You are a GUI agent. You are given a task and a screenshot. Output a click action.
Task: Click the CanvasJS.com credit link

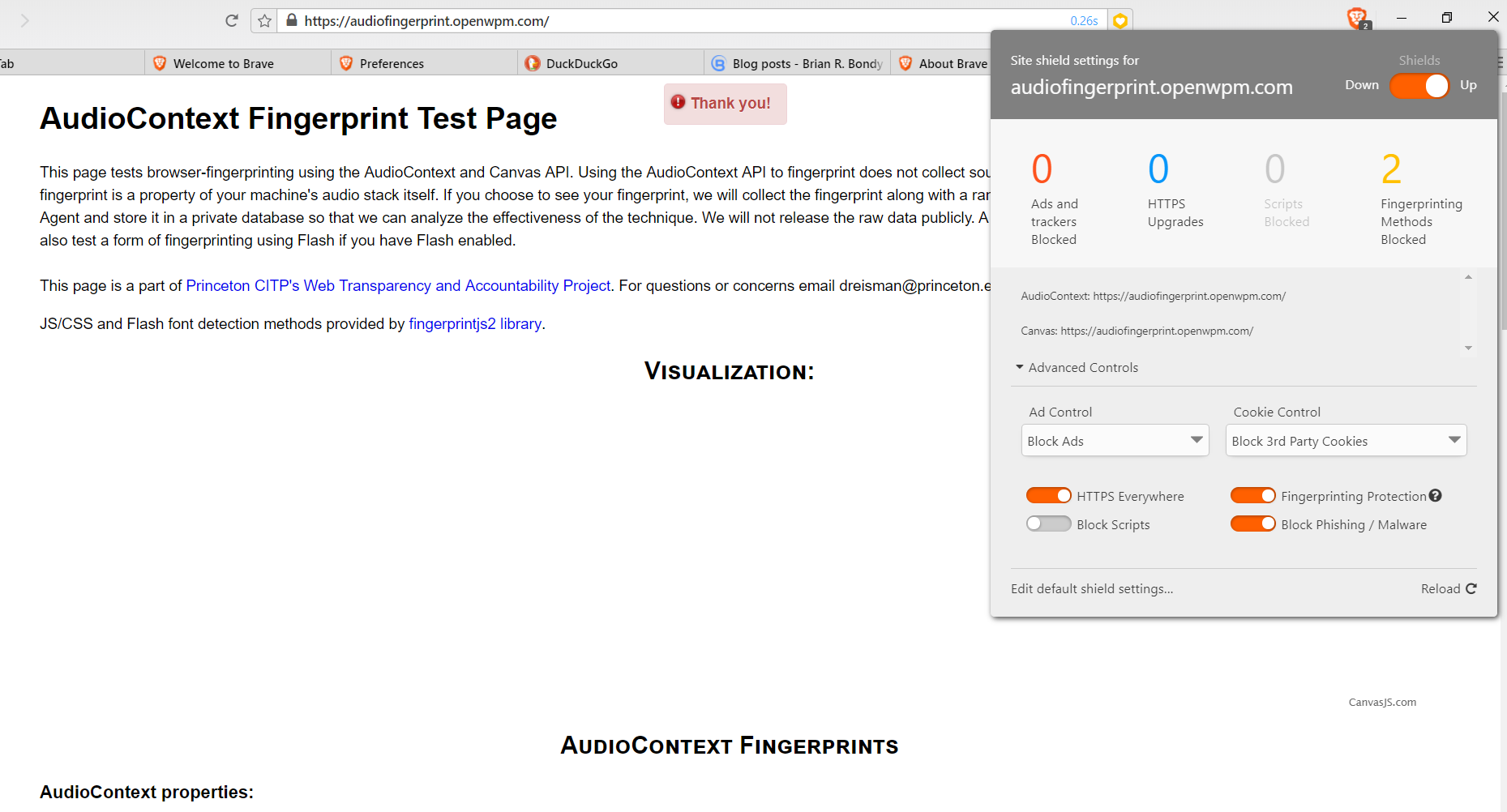(x=1382, y=703)
